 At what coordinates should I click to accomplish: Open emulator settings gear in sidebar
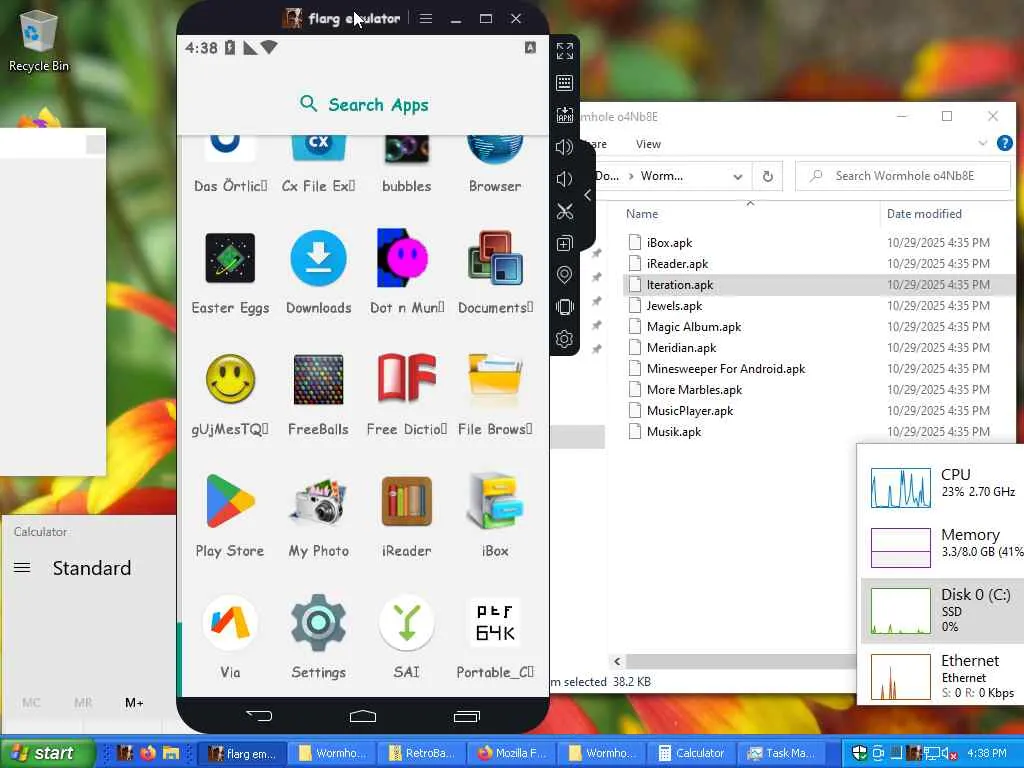[565, 339]
